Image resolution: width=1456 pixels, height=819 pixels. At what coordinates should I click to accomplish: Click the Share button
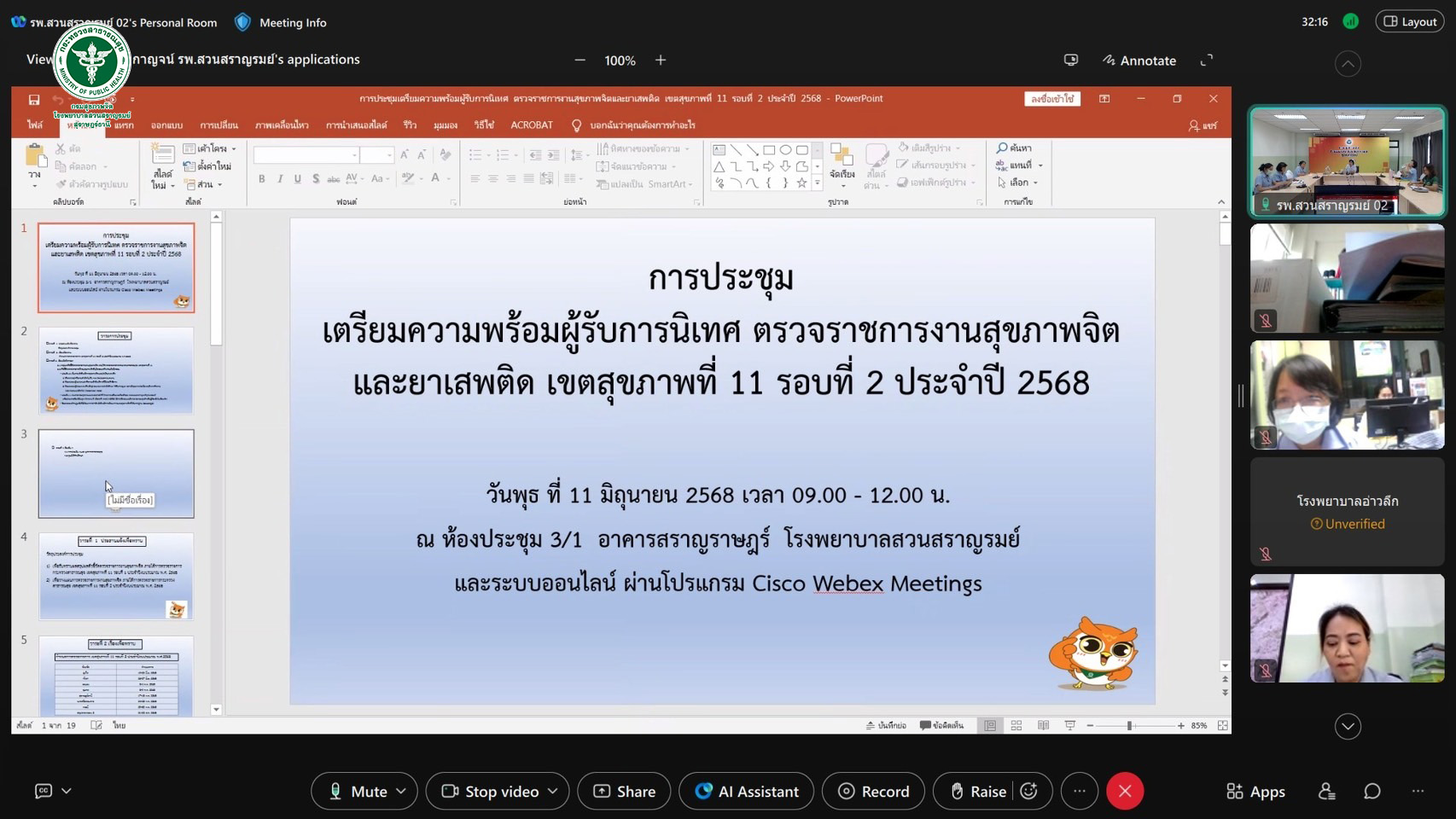[x=624, y=792]
